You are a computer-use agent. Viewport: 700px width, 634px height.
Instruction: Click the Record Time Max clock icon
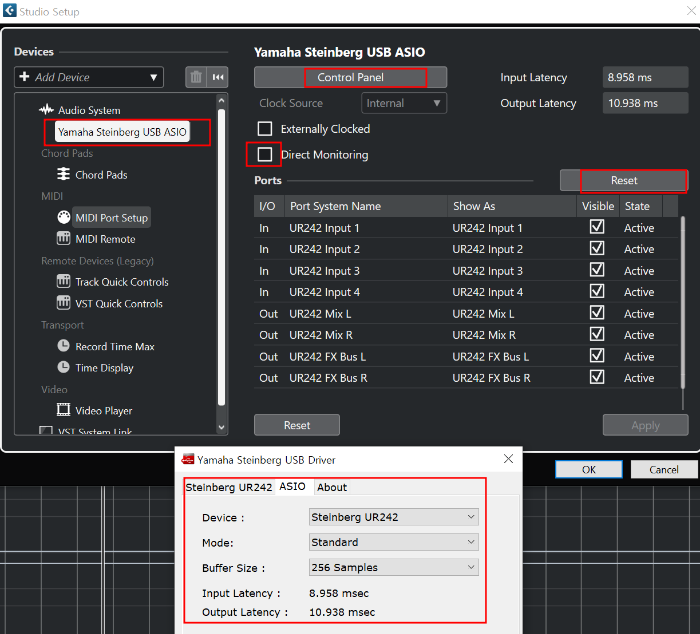tap(63, 346)
